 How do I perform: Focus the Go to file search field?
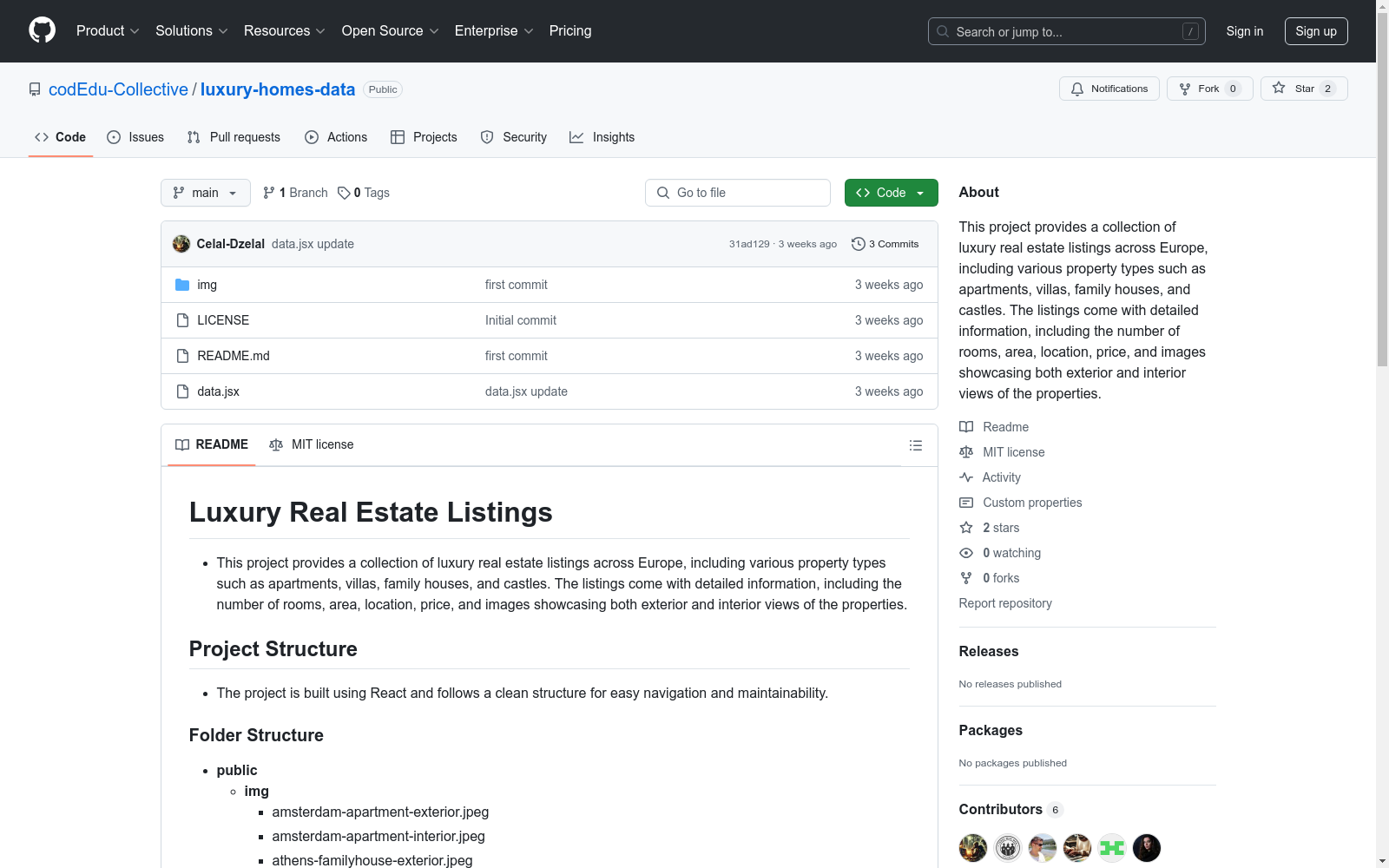(738, 193)
